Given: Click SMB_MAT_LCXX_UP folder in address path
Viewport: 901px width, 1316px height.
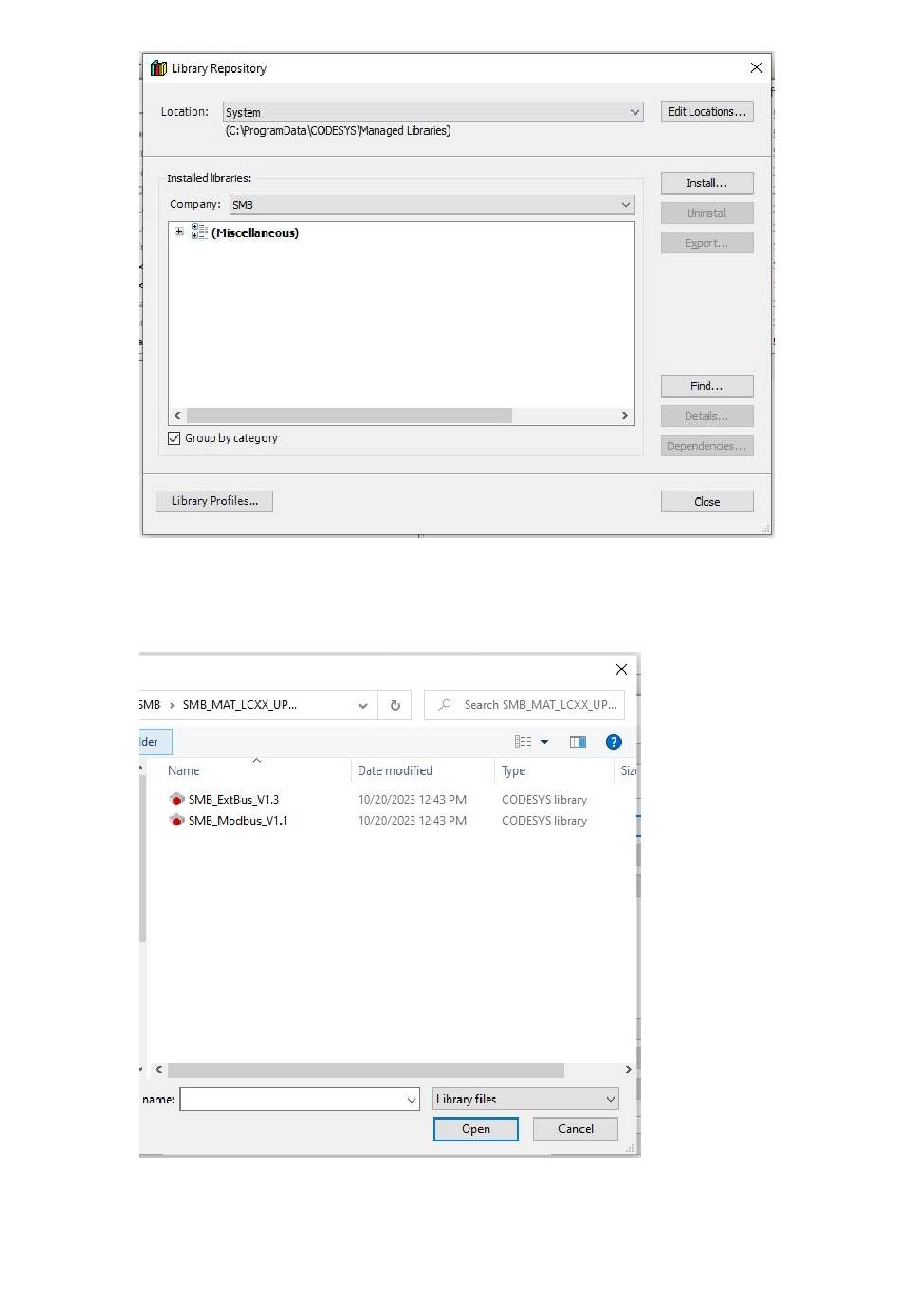Looking at the screenshot, I should pyautogui.click(x=239, y=705).
